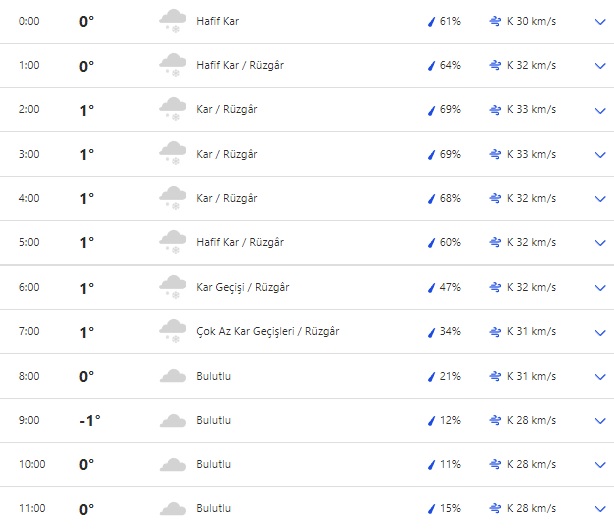Select the 'Hafif Kar' condition at 0:00
The height and width of the screenshot is (530, 614).
[x=218, y=21]
